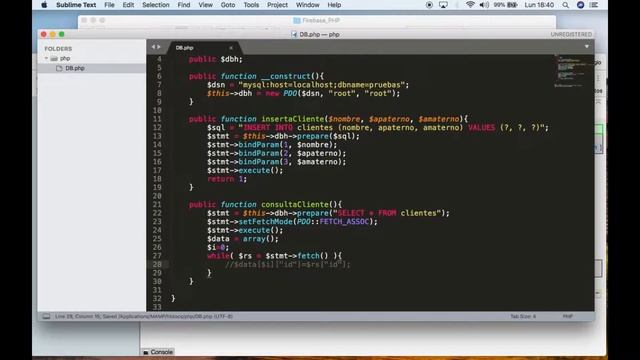This screenshot has width=640, height=360.
Task: Click on the insertaCliente function name
Action: pos(293,119)
